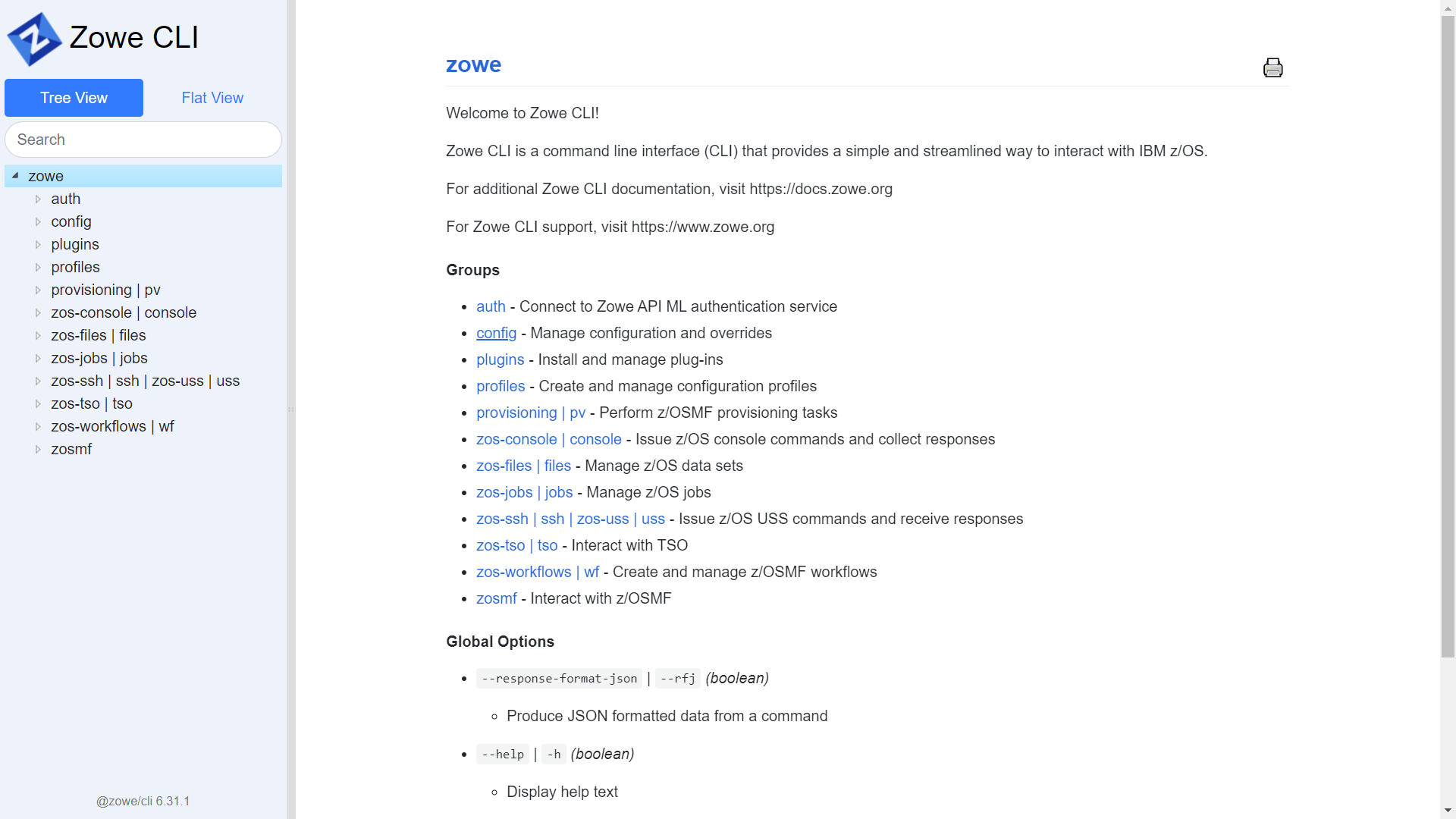Open the plugins group link
The width and height of the screenshot is (1456, 819).
point(500,359)
